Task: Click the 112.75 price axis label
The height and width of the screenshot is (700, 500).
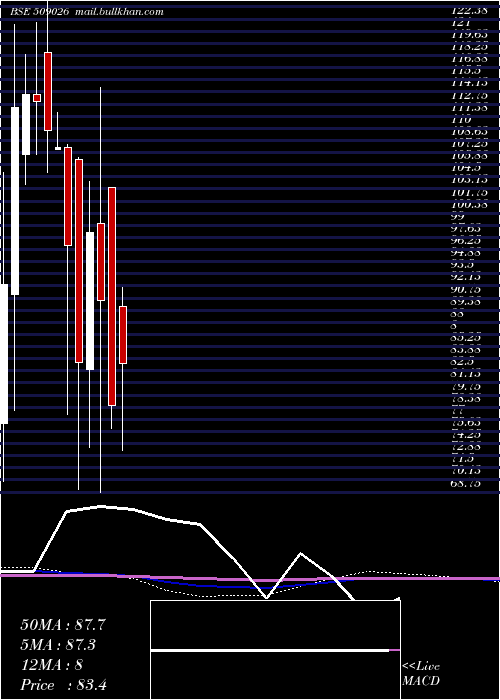Action: (469, 96)
